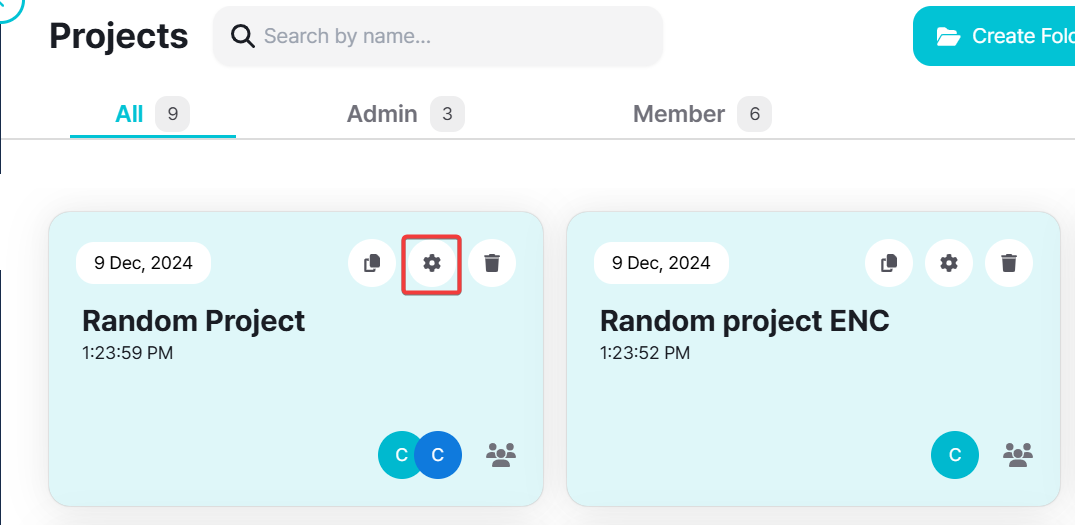This screenshot has height=525, width=1075.
Task: Click the blue C avatar on Random Project
Action: pyautogui.click(x=438, y=455)
